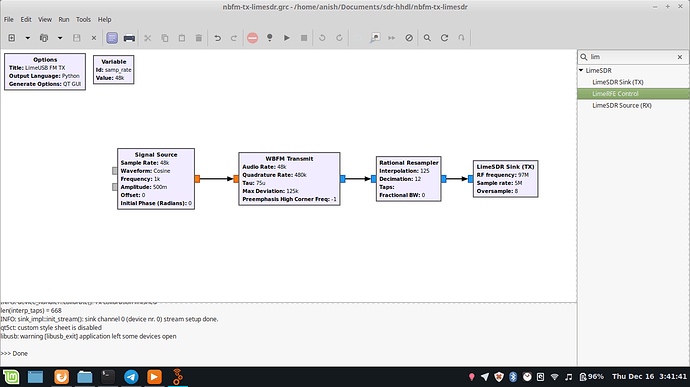Viewport: 690px width, 387px height.
Task: Click the New flowgraph icon
Action: [12, 38]
